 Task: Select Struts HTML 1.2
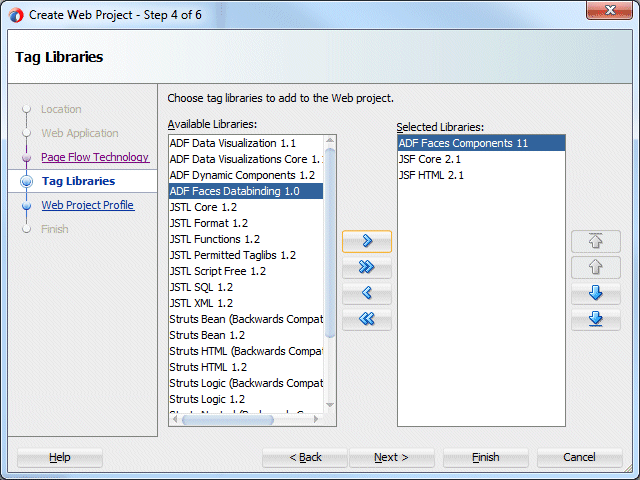[246, 367]
